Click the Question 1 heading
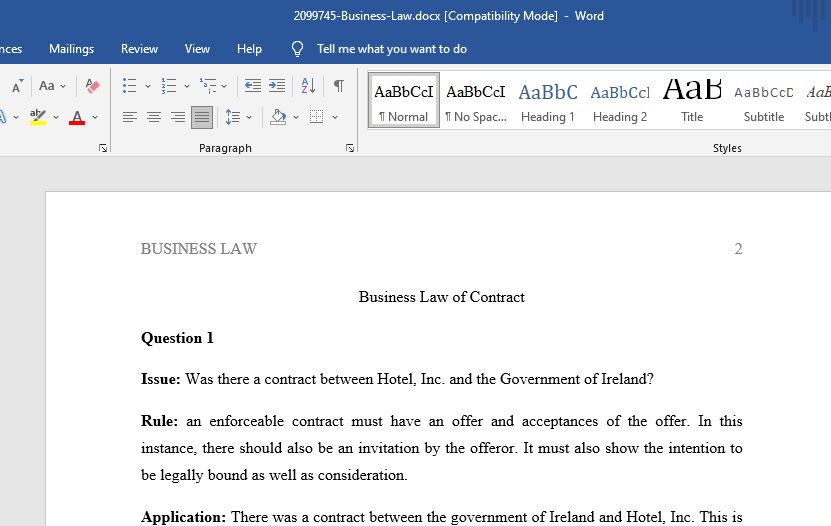831x526 pixels. click(177, 338)
